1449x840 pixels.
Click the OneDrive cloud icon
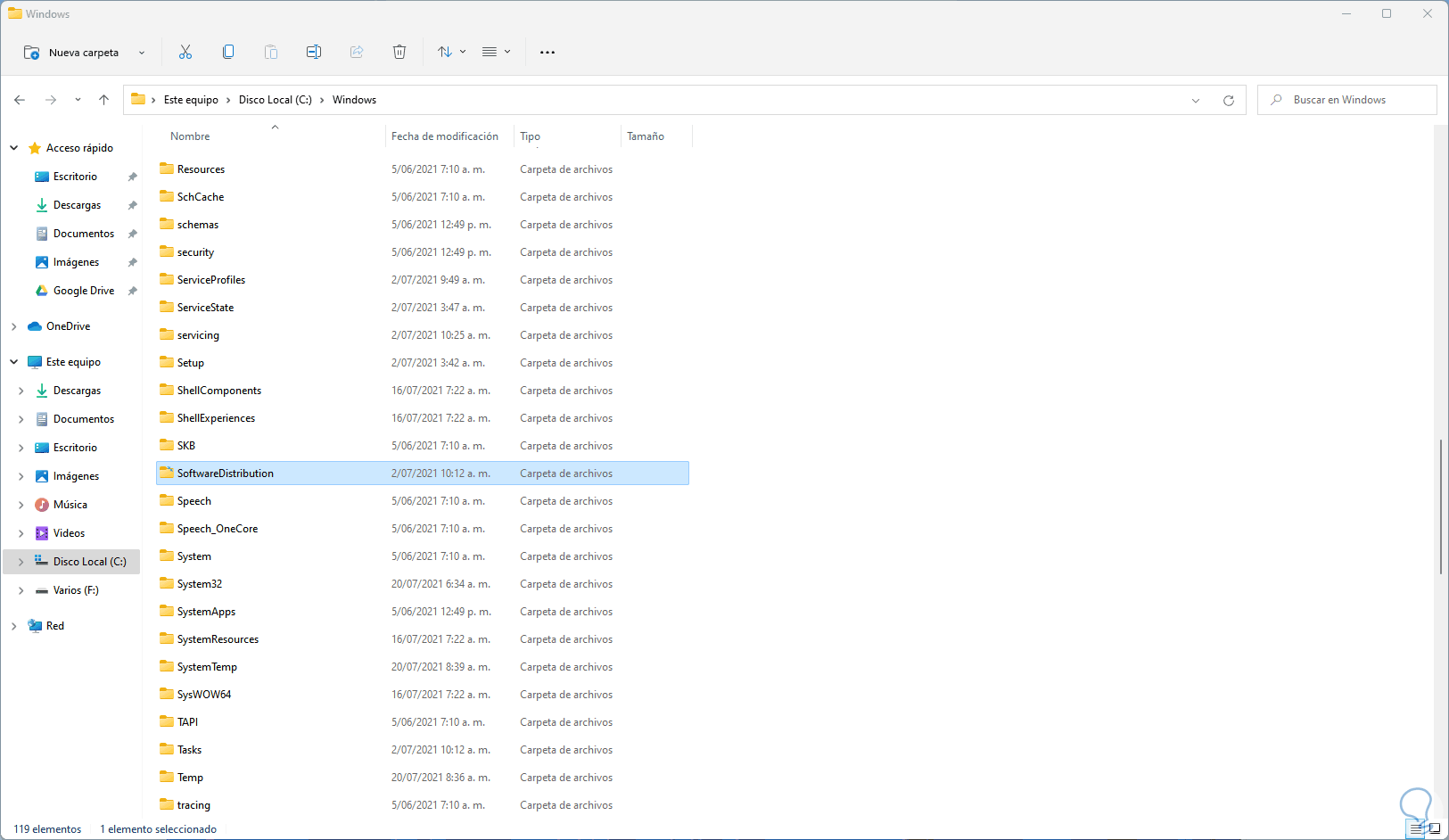click(35, 326)
